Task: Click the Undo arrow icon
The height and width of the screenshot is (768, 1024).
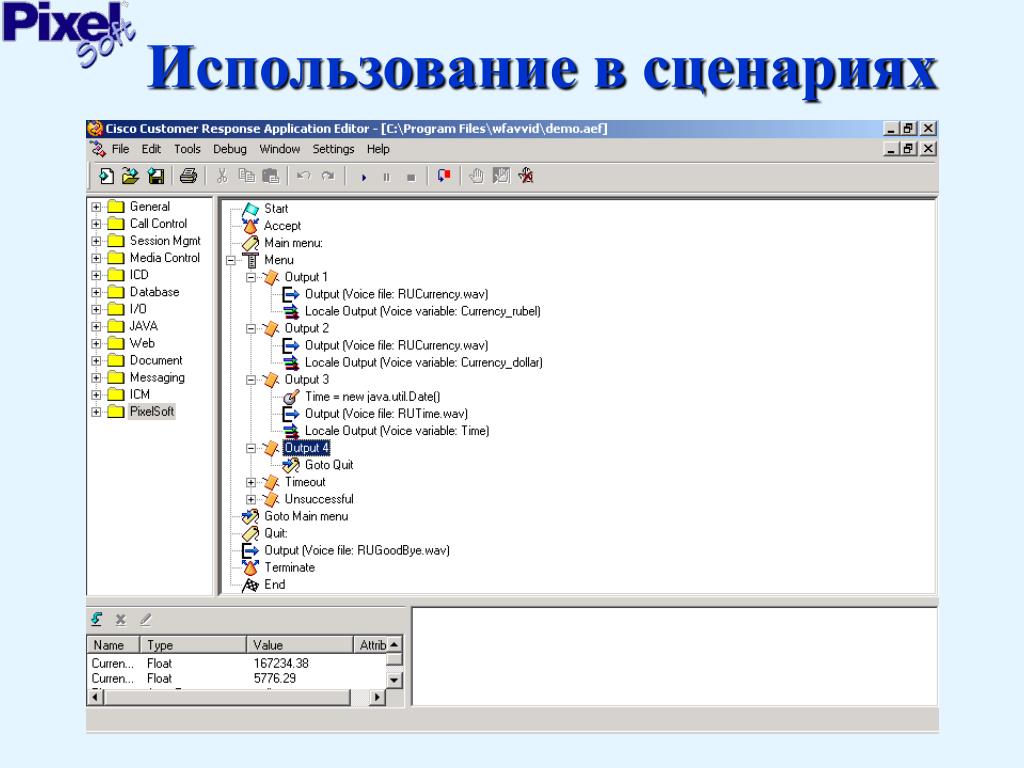Action: [304, 176]
